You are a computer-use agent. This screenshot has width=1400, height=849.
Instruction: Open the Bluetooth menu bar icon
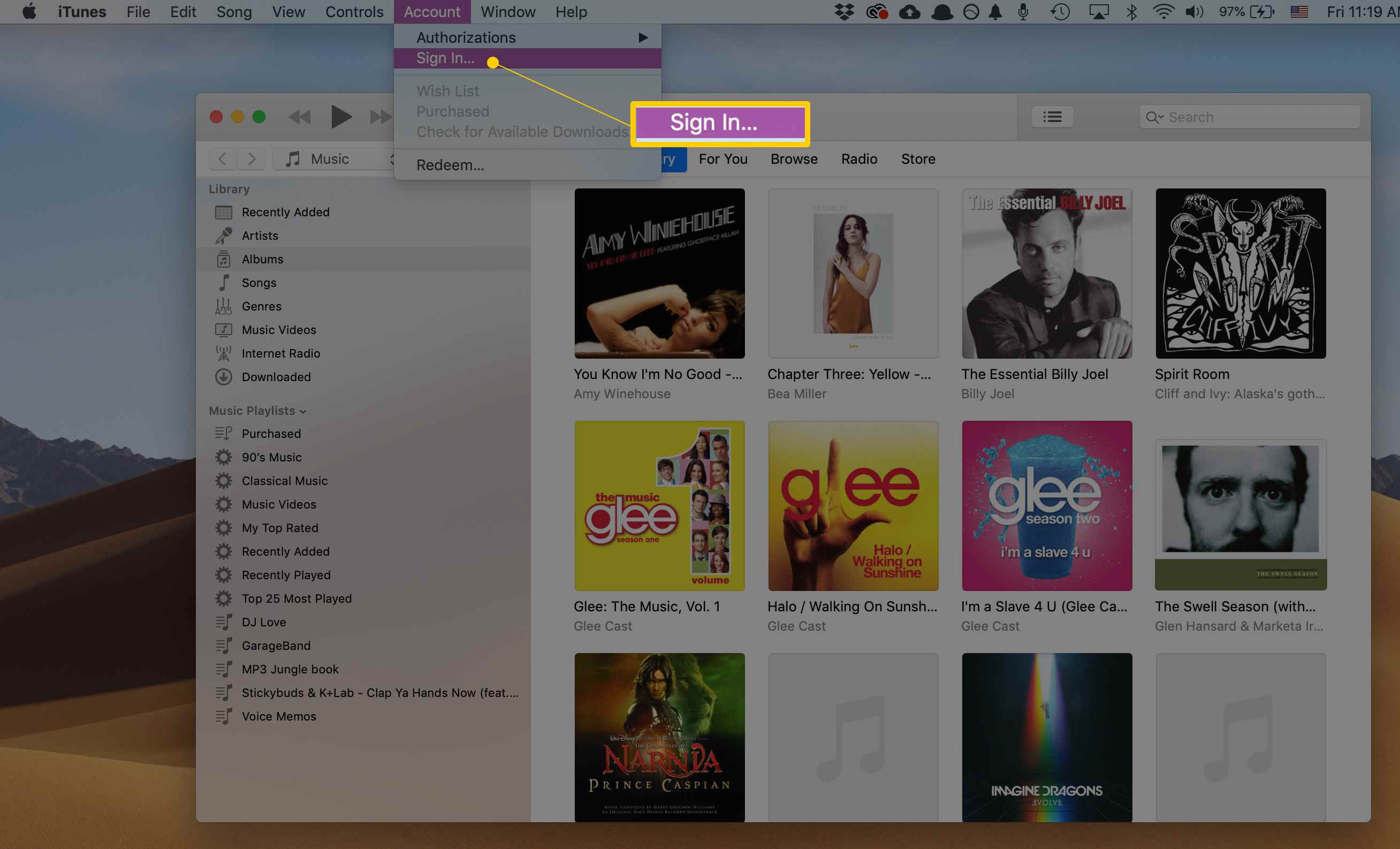click(x=1131, y=11)
